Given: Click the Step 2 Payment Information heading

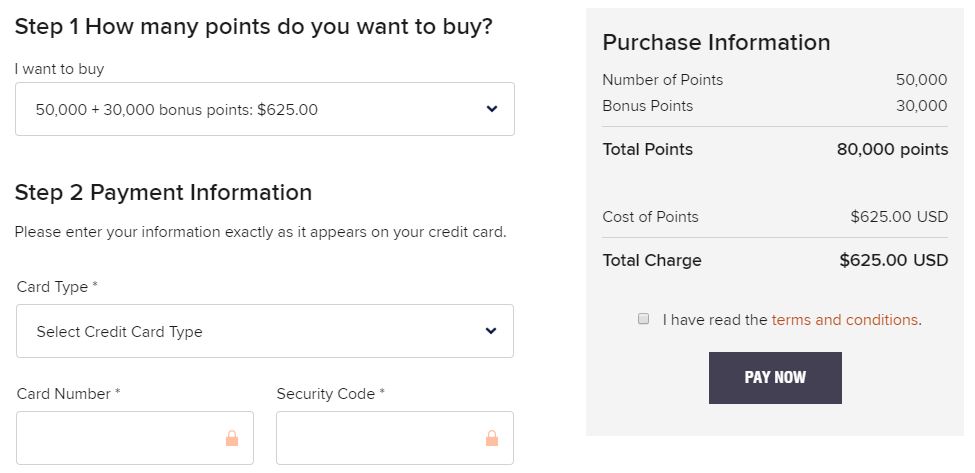Looking at the screenshot, I should tap(163, 192).
